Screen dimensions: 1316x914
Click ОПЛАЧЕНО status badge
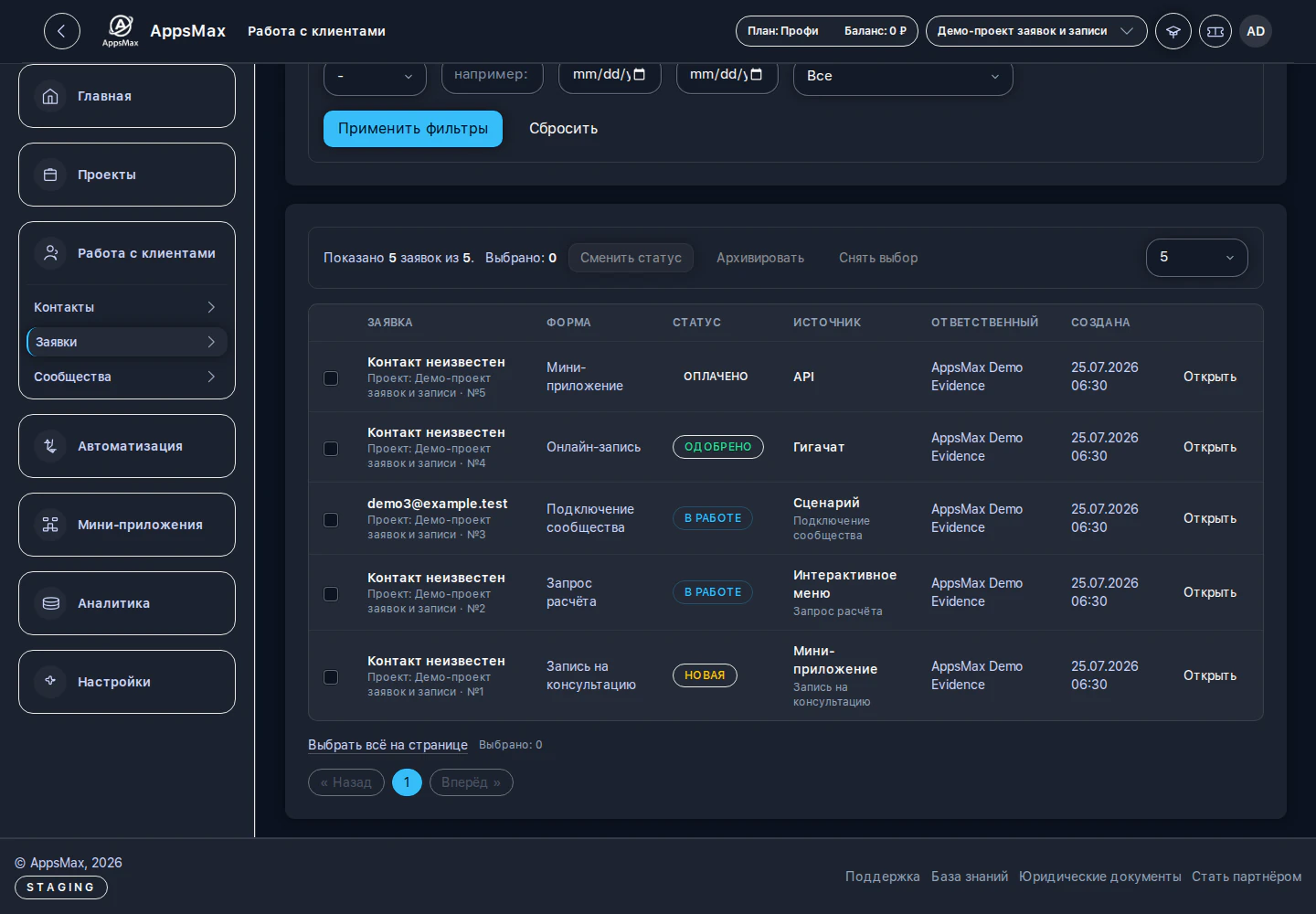click(x=716, y=377)
